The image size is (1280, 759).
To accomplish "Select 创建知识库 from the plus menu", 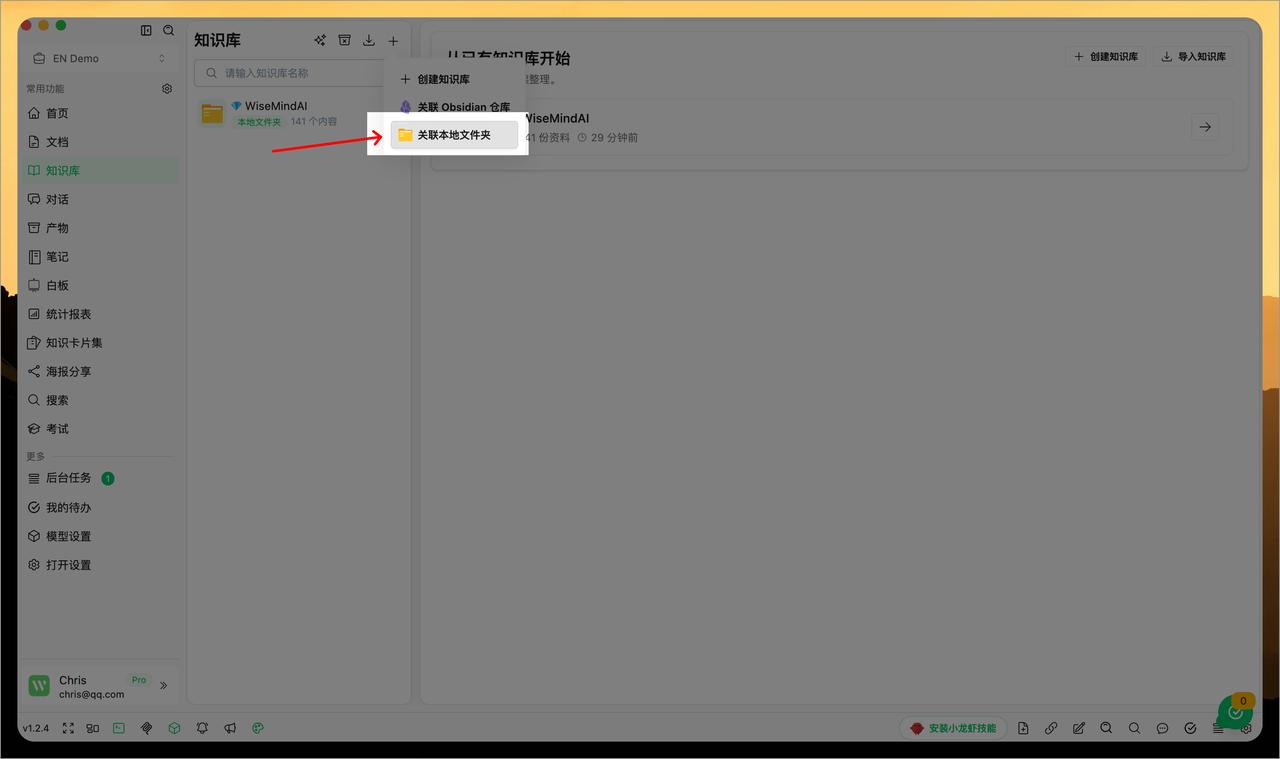I will 454,79.
